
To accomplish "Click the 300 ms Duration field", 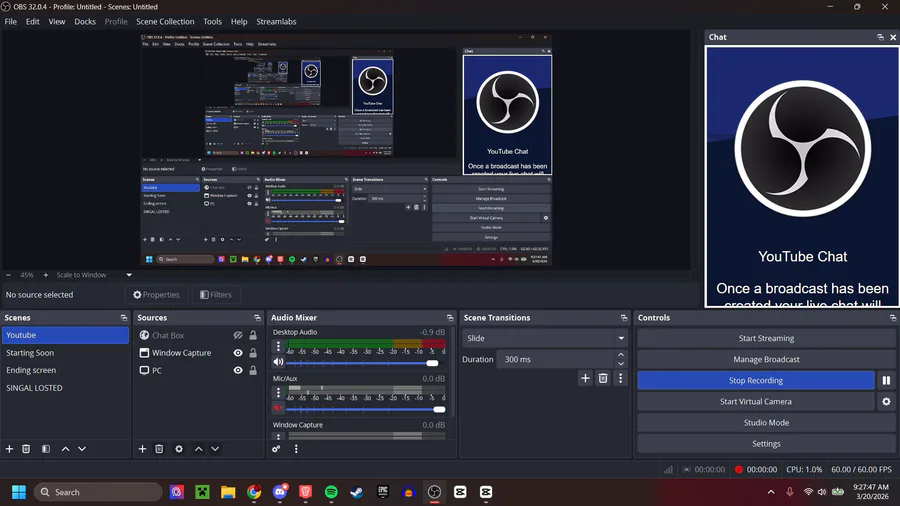I will [x=556, y=359].
